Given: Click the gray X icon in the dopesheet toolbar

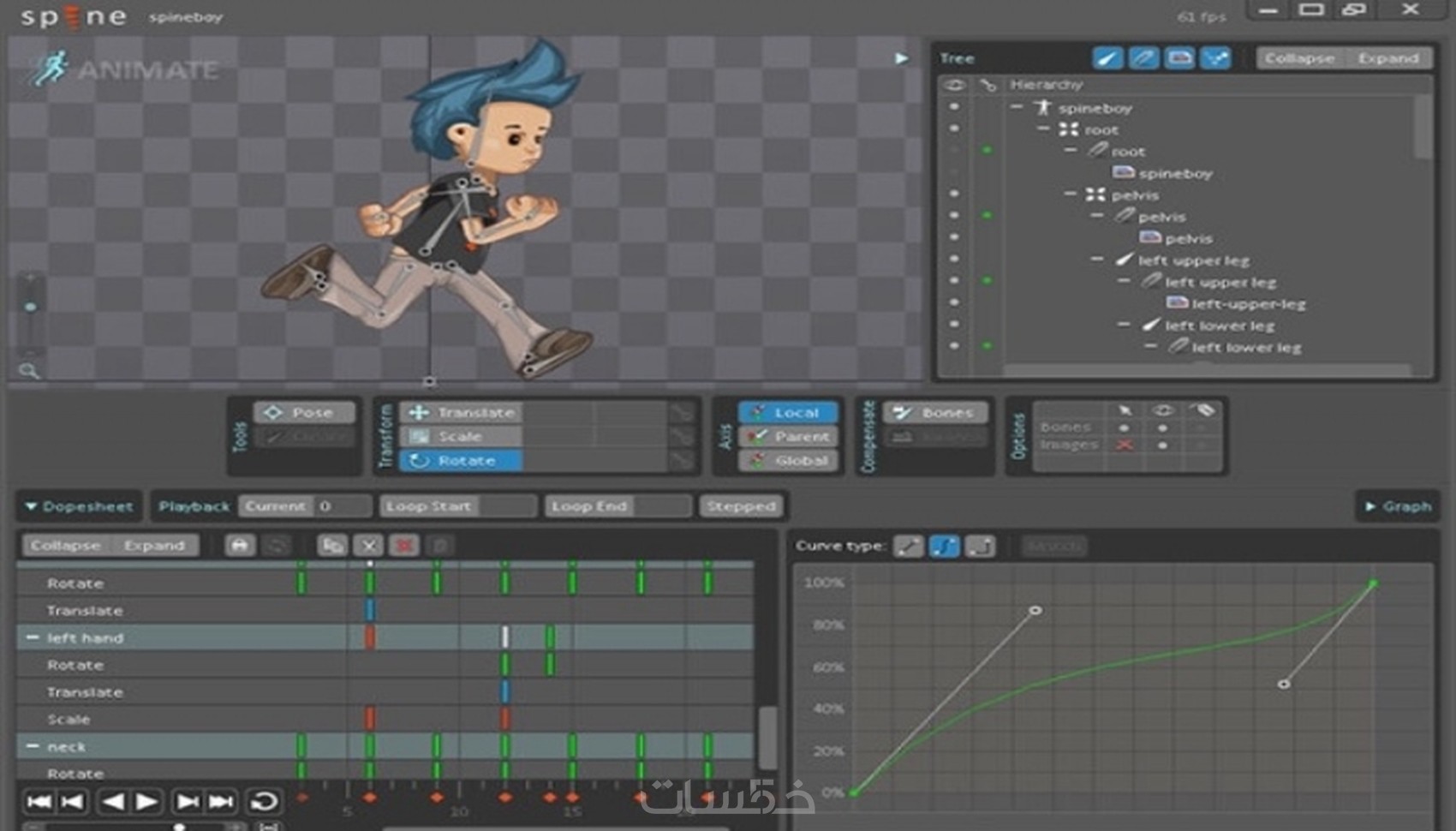Looking at the screenshot, I should 368,545.
